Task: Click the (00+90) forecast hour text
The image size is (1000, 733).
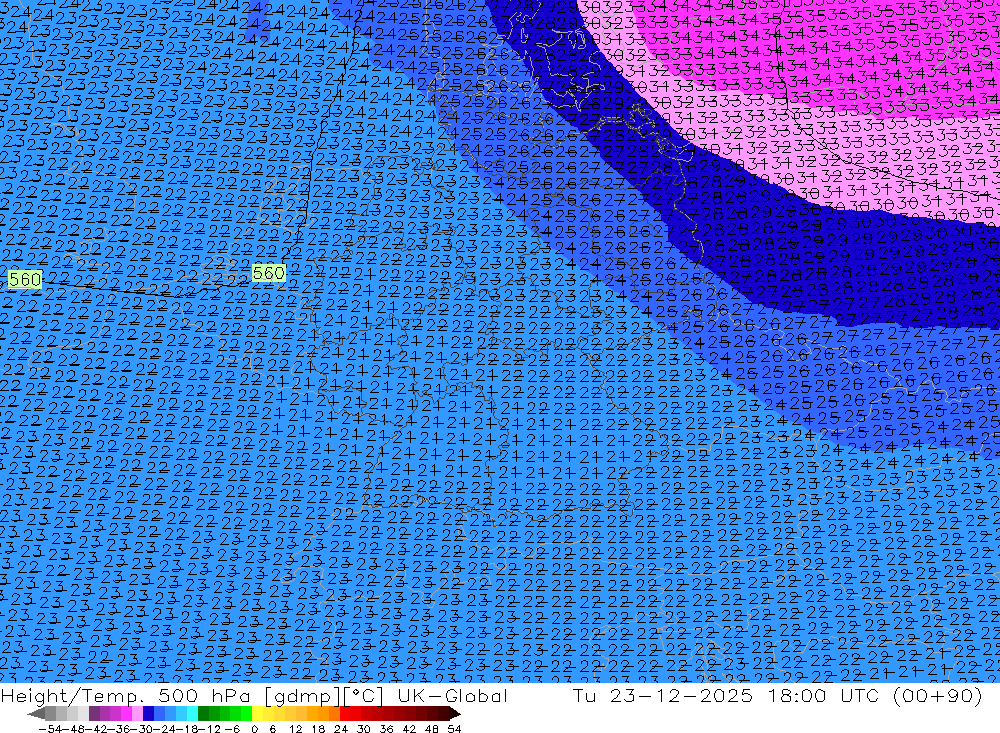Action: pyautogui.click(x=938, y=695)
